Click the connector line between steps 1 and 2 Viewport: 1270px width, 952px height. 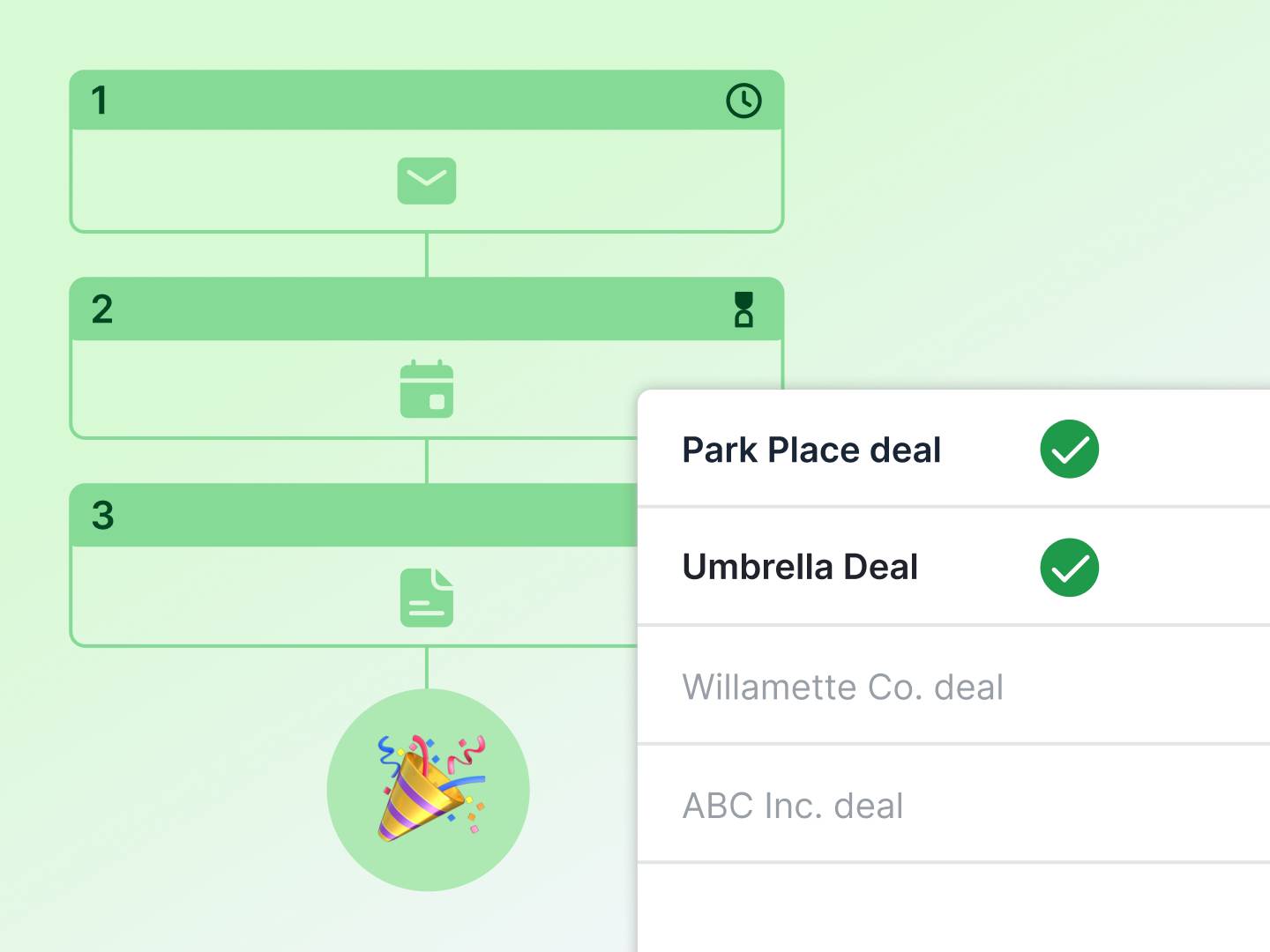(x=427, y=255)
